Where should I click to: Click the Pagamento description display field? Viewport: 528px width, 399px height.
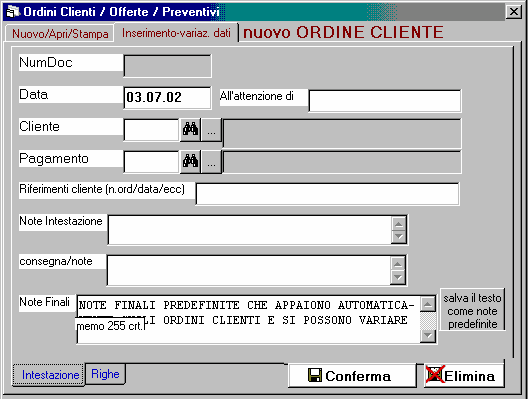coord(342,162)
